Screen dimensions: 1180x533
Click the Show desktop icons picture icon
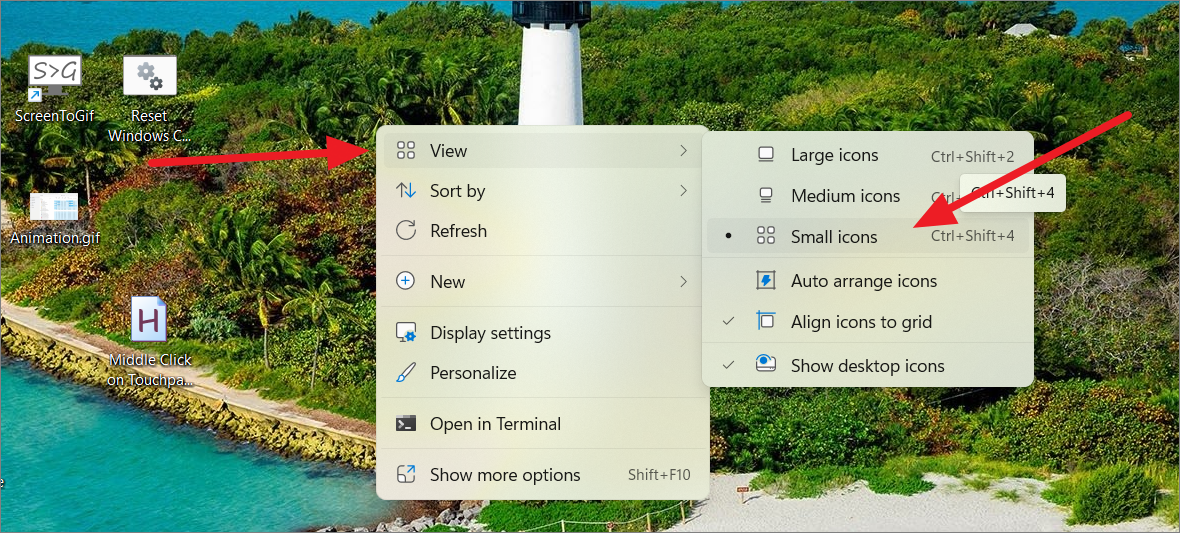tap(765, 364)
